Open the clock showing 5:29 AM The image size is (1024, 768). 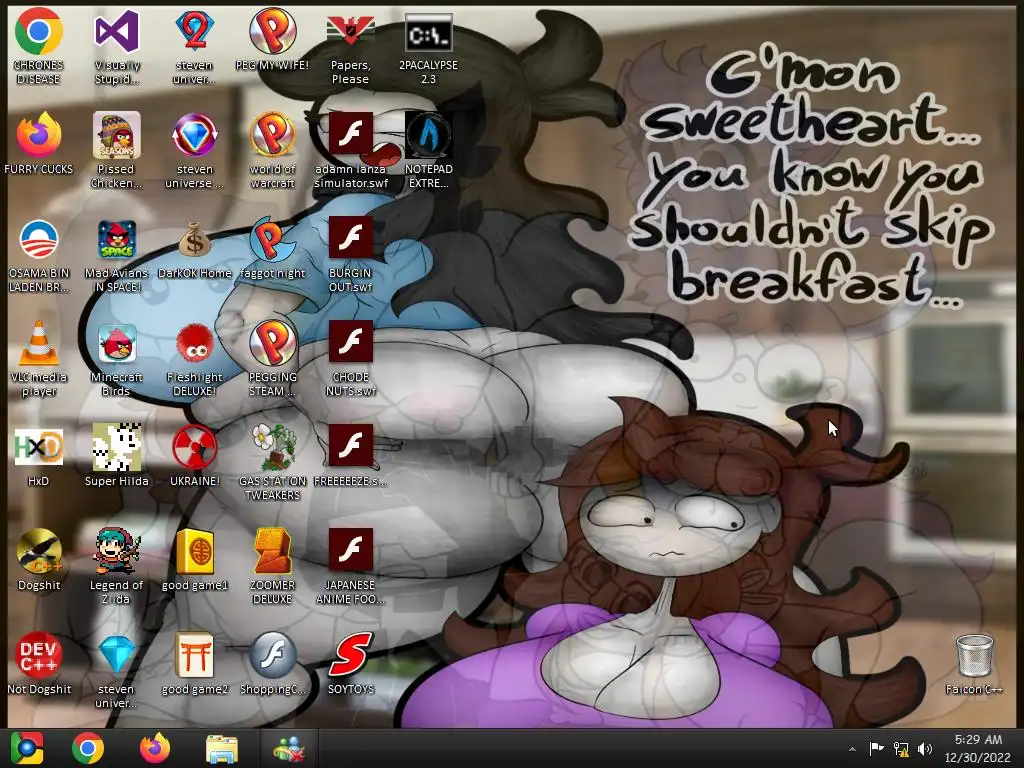(x=978, y=748)
